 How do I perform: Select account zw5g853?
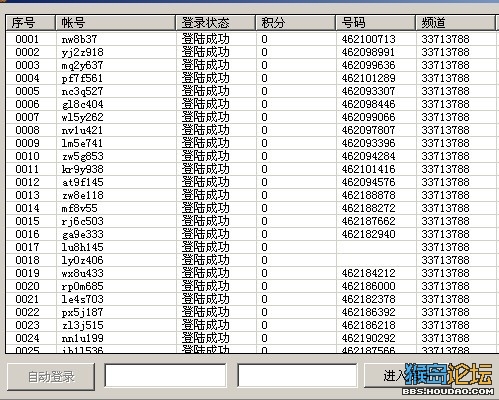(x=82, y=156)
